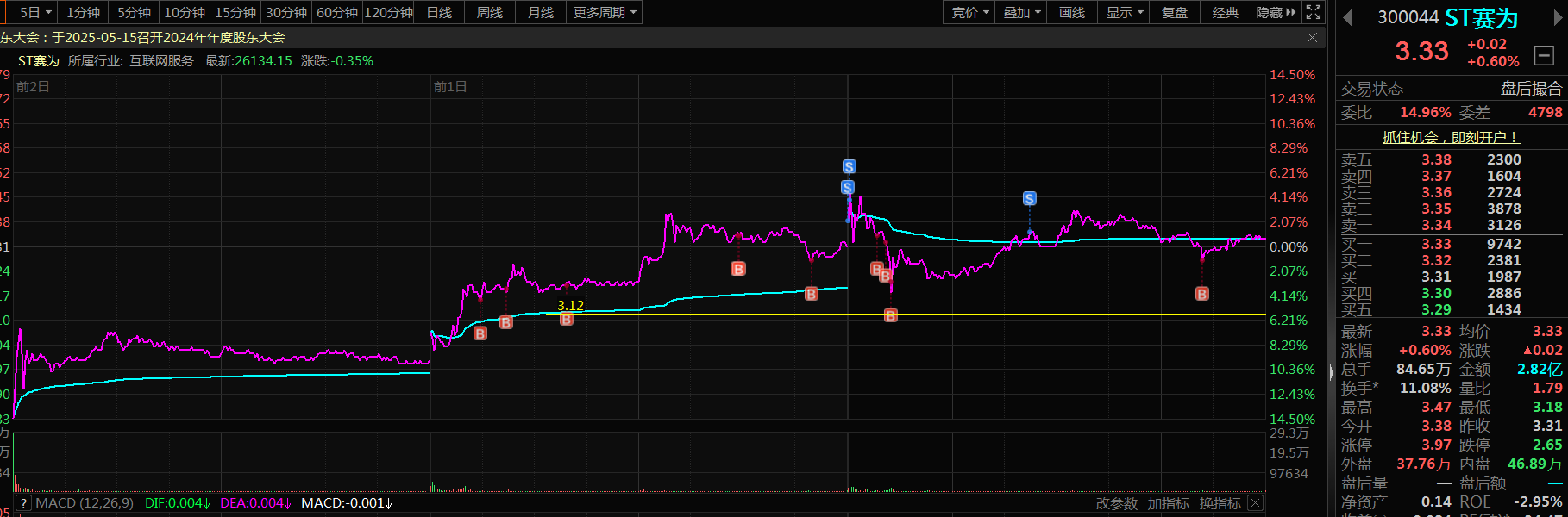Click 换指标 to change indicator
The image size is (1568, 517).
coord(1220,503)
